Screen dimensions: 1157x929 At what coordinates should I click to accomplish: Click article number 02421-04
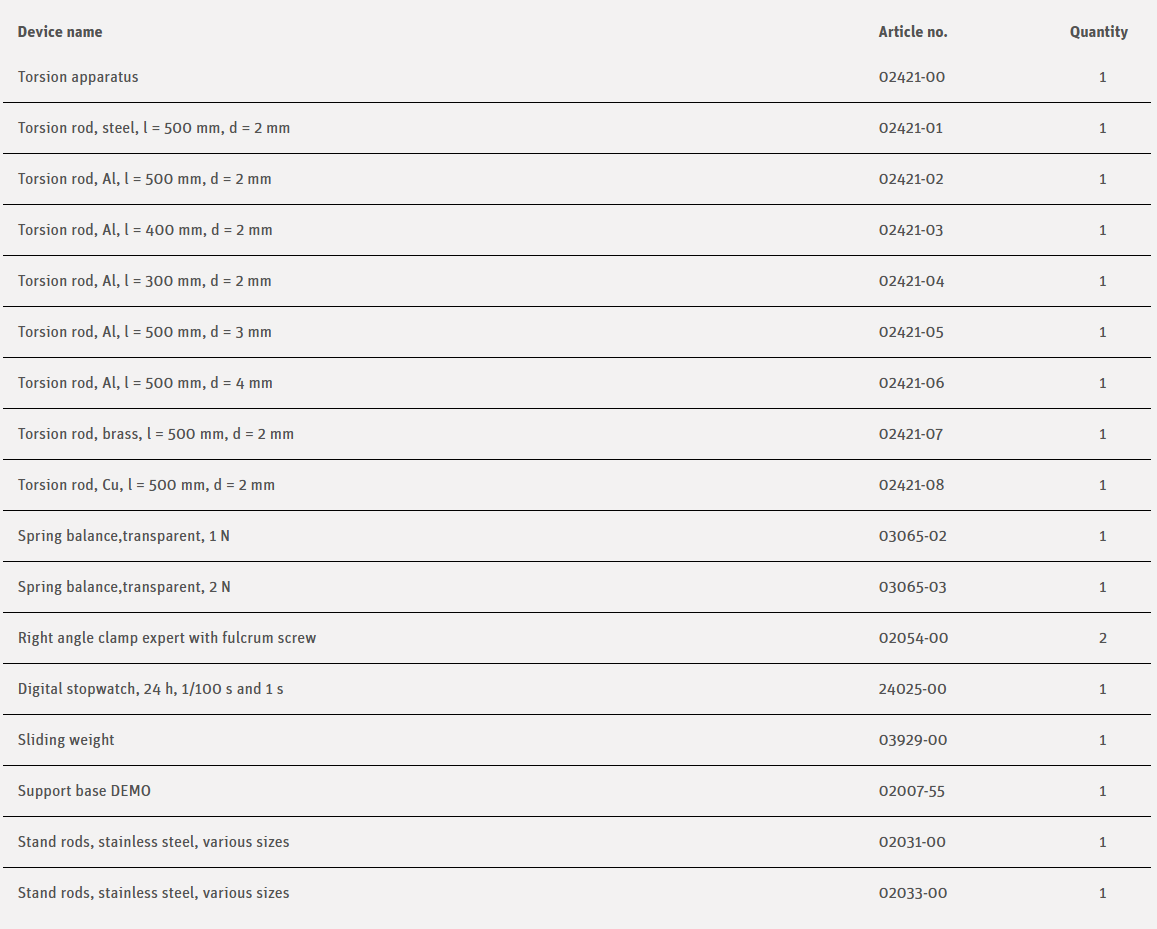pos(911,281)
